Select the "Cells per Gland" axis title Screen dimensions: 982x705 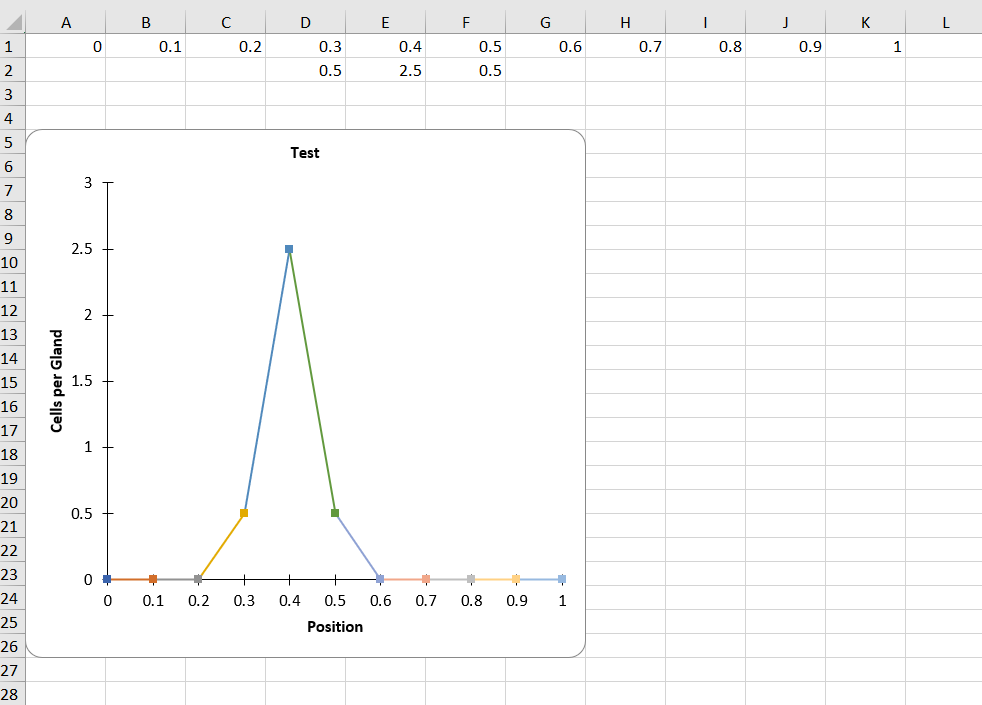[58, 381]
